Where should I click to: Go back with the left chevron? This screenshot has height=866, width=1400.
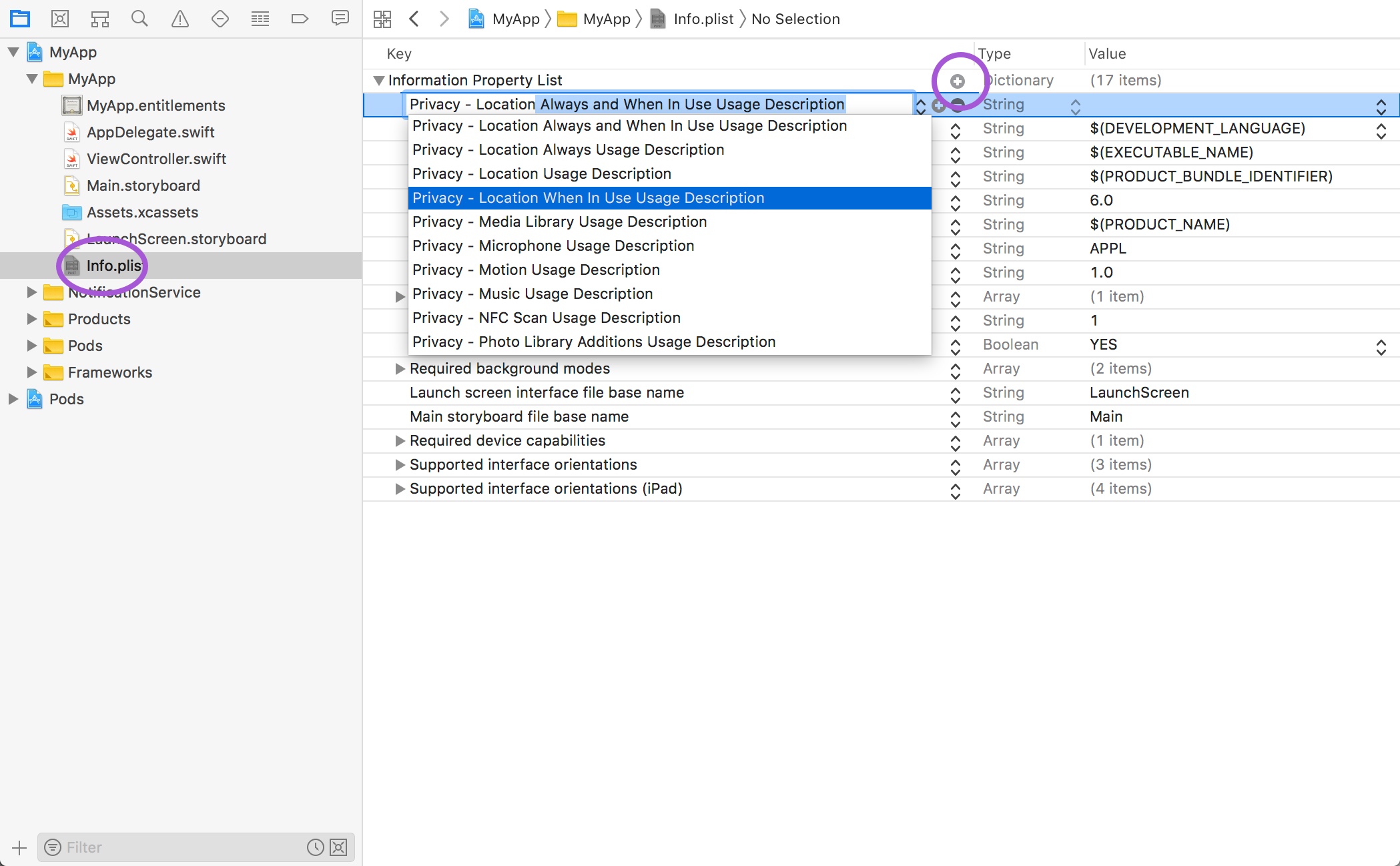pos(414,19)
